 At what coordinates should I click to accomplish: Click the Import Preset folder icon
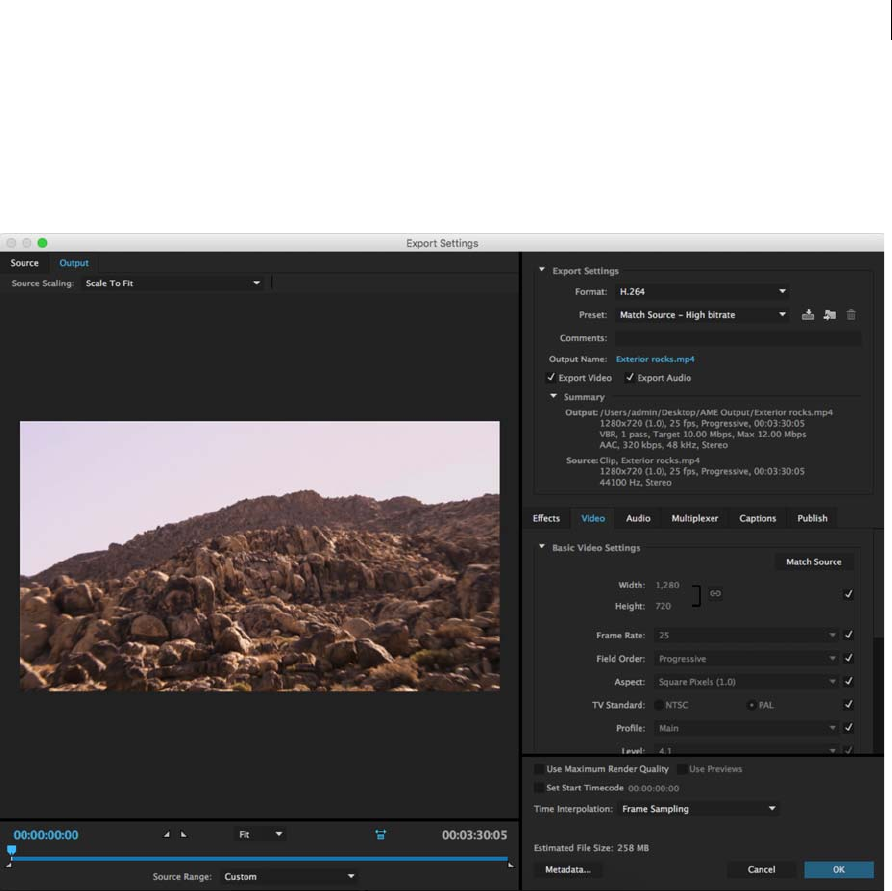(x=829, y=315)
